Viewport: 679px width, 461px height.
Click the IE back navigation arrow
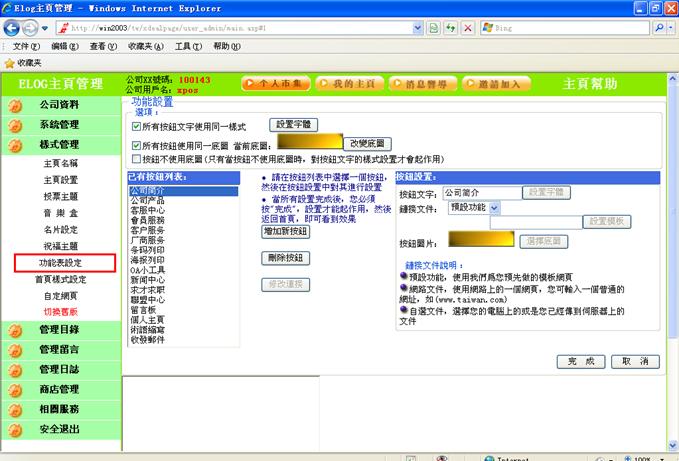(12, 28)
